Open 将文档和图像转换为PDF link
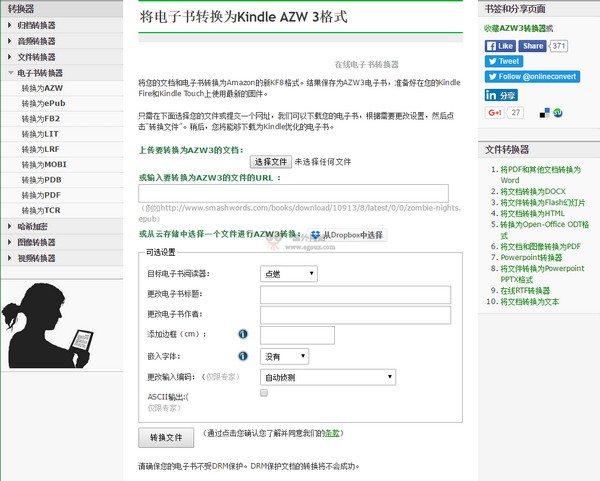The image size is (600, 481). point(540,246)
